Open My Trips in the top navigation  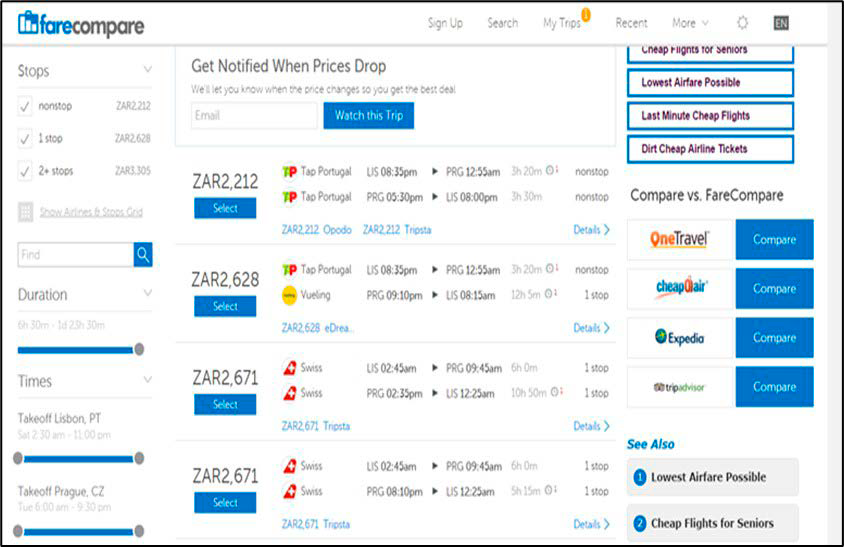(x=562, y=23)
